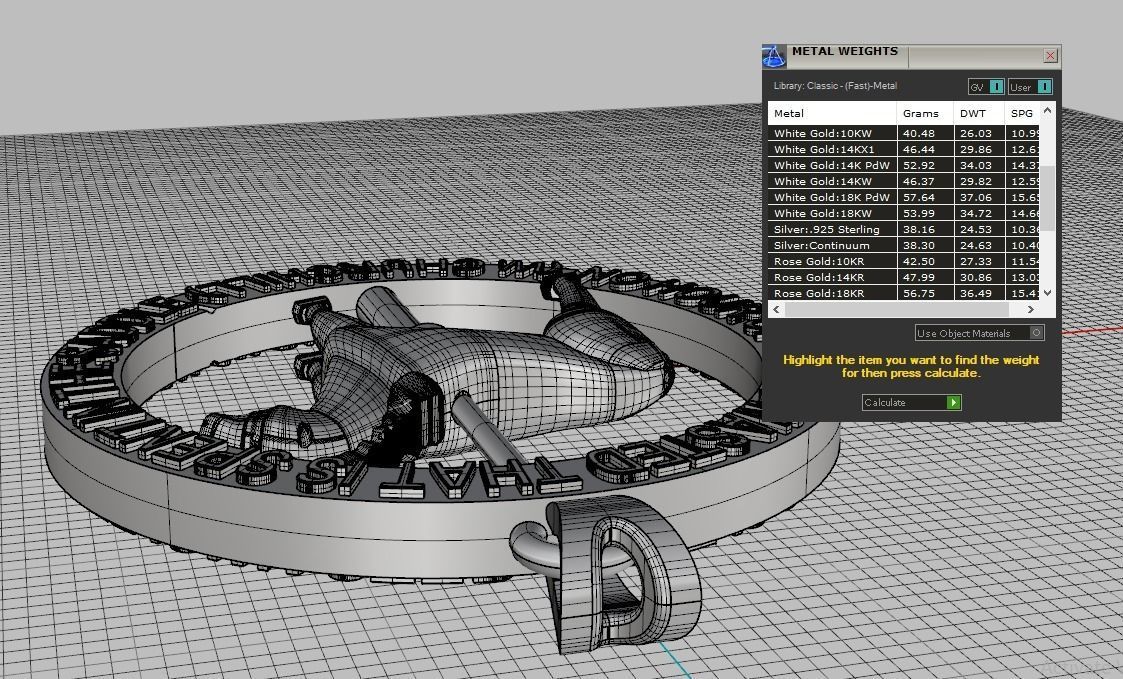Click the 38.16 grams value
This screenshot has width=1123, height=679.
click(919, 229)
